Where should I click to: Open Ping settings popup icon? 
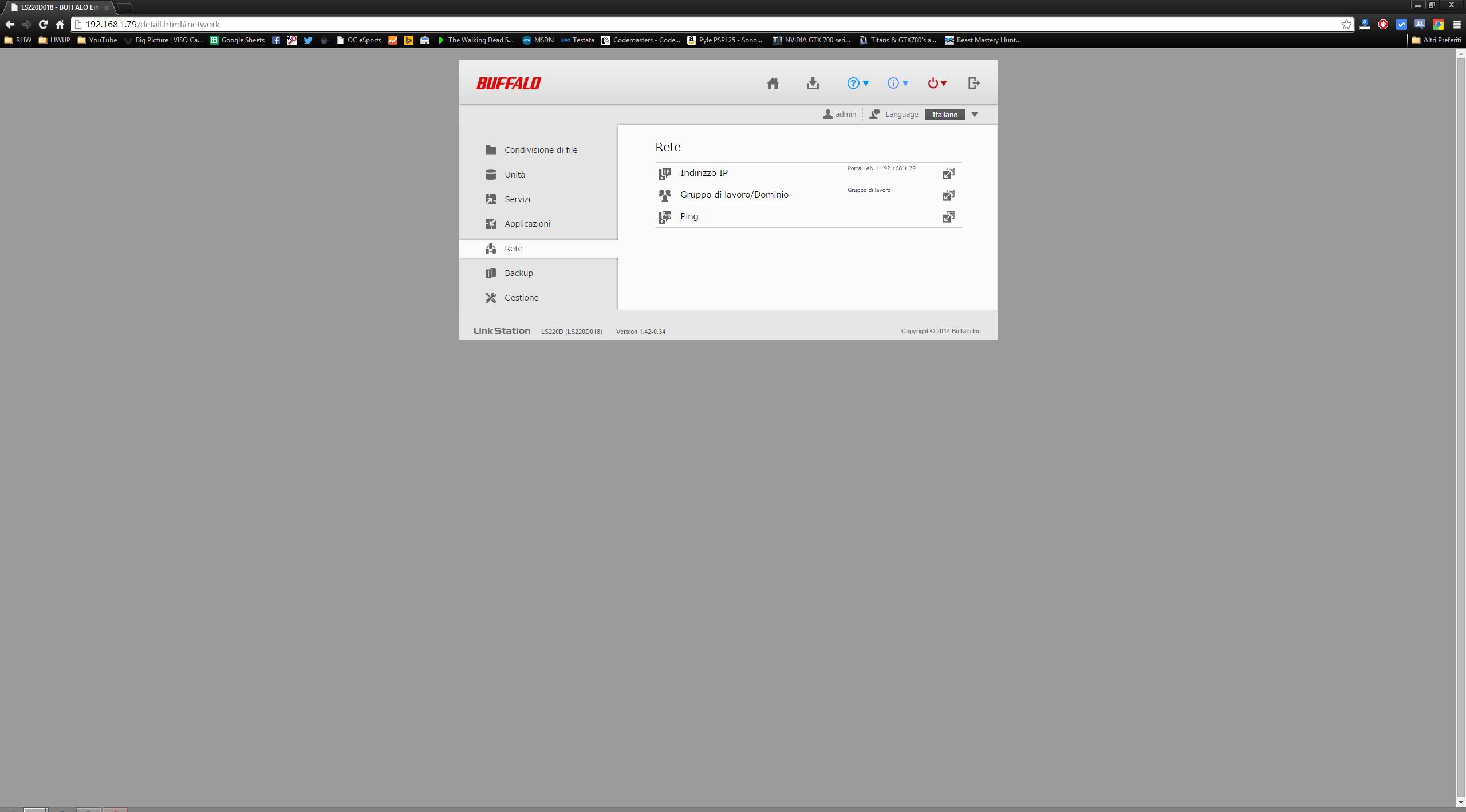tap(948, 217)
